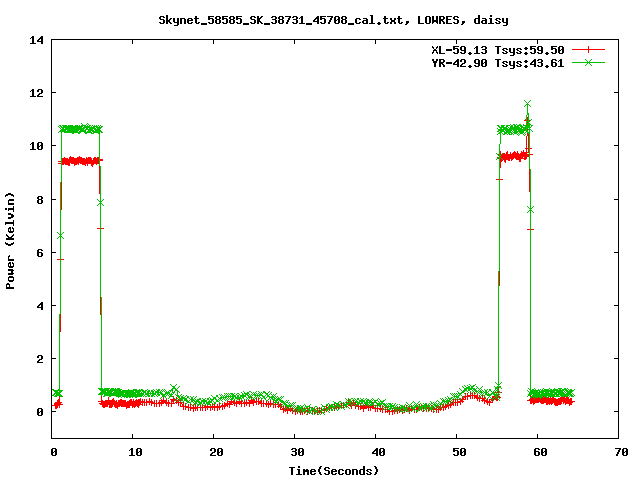Click the y-axis tick label 4
This screenshot has height=480, width=640.
40,306
